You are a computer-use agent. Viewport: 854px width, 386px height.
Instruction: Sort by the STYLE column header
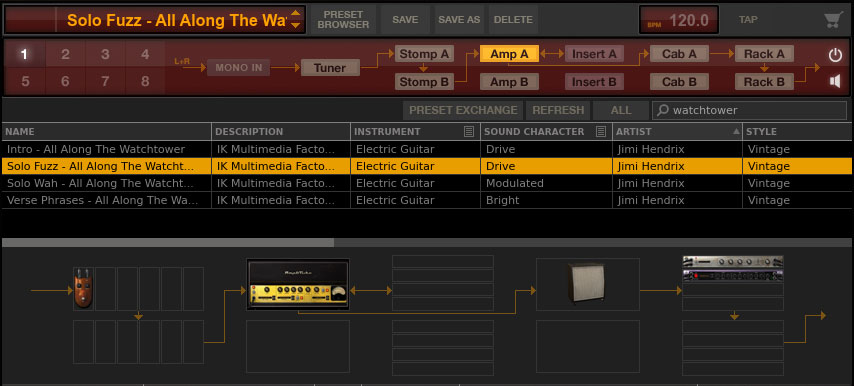[797, 132]
